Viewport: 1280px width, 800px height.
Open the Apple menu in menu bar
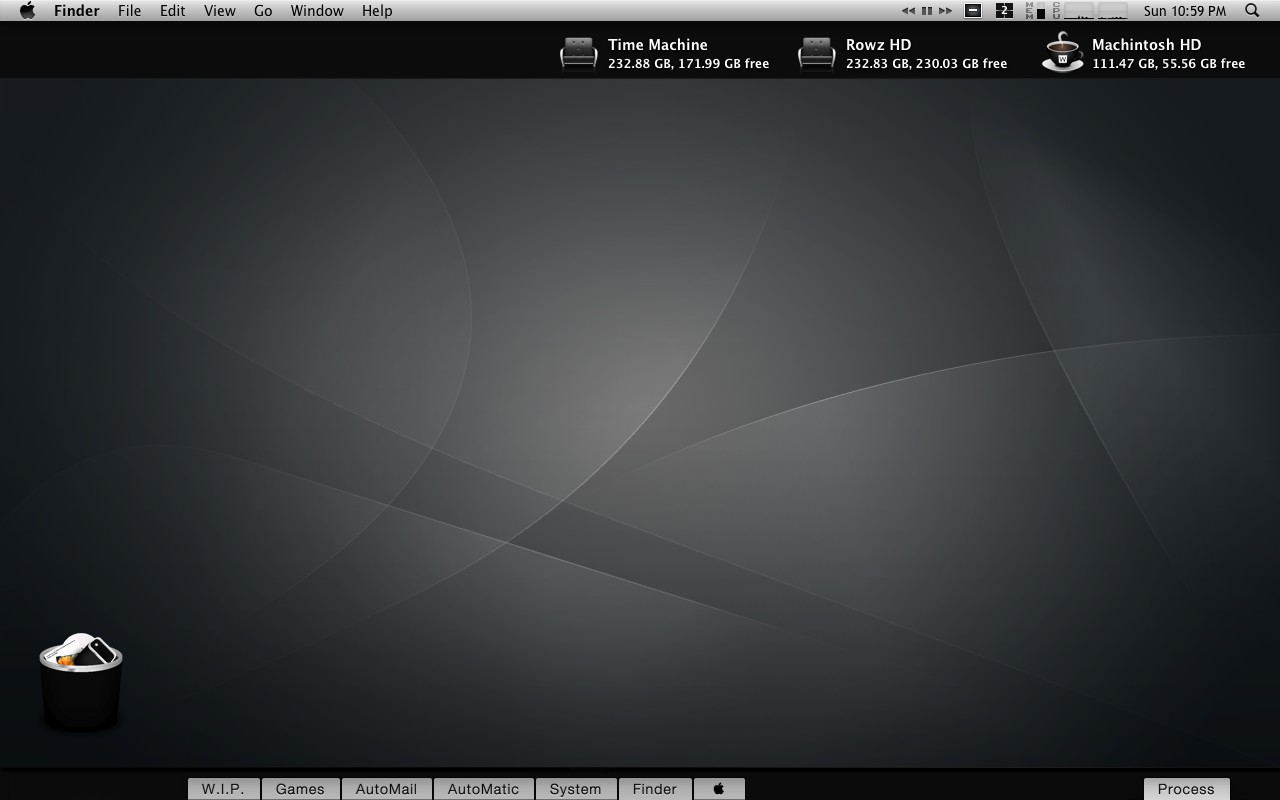[28, 11]
